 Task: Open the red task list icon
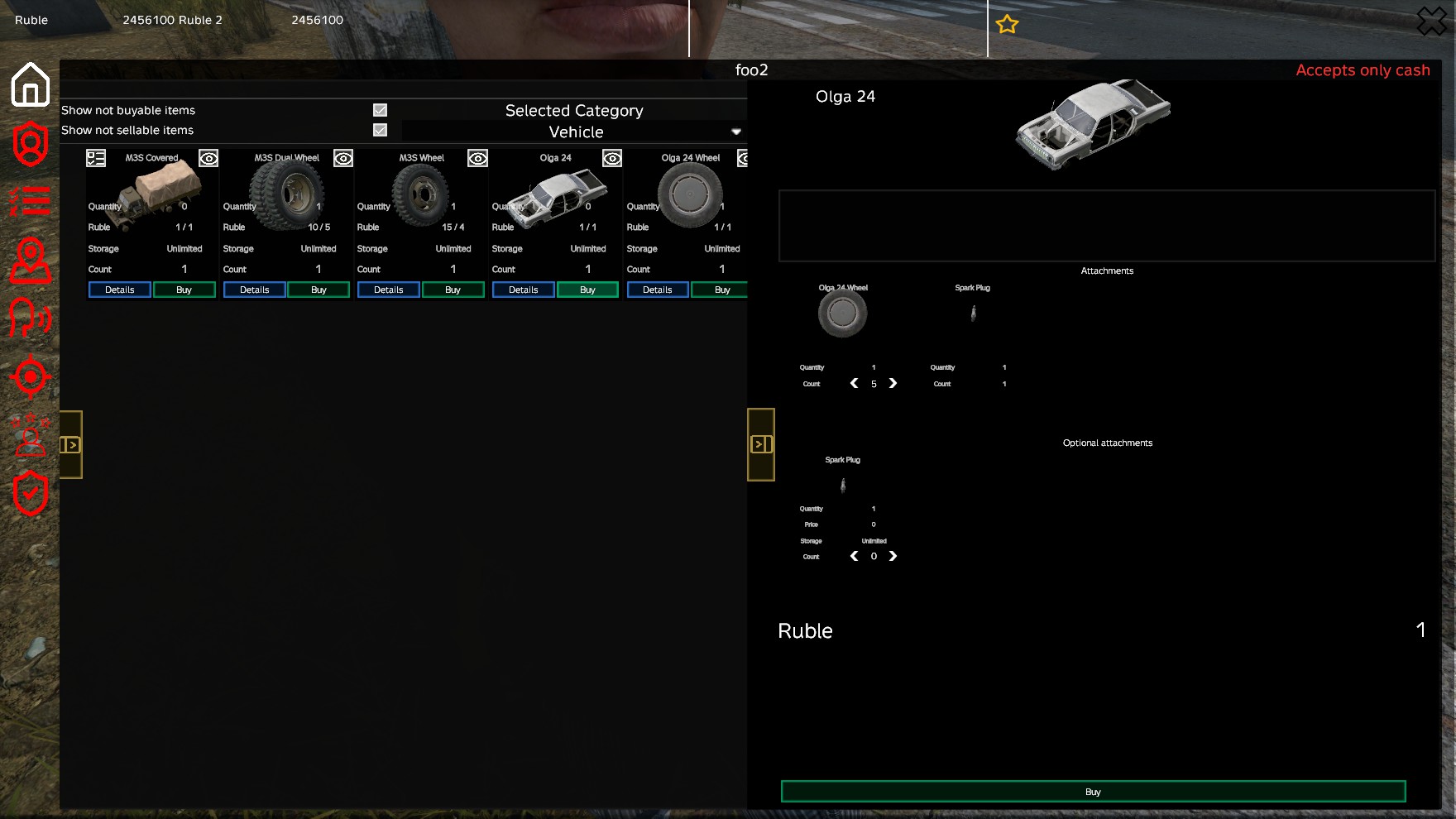click(x=31, y=201)
